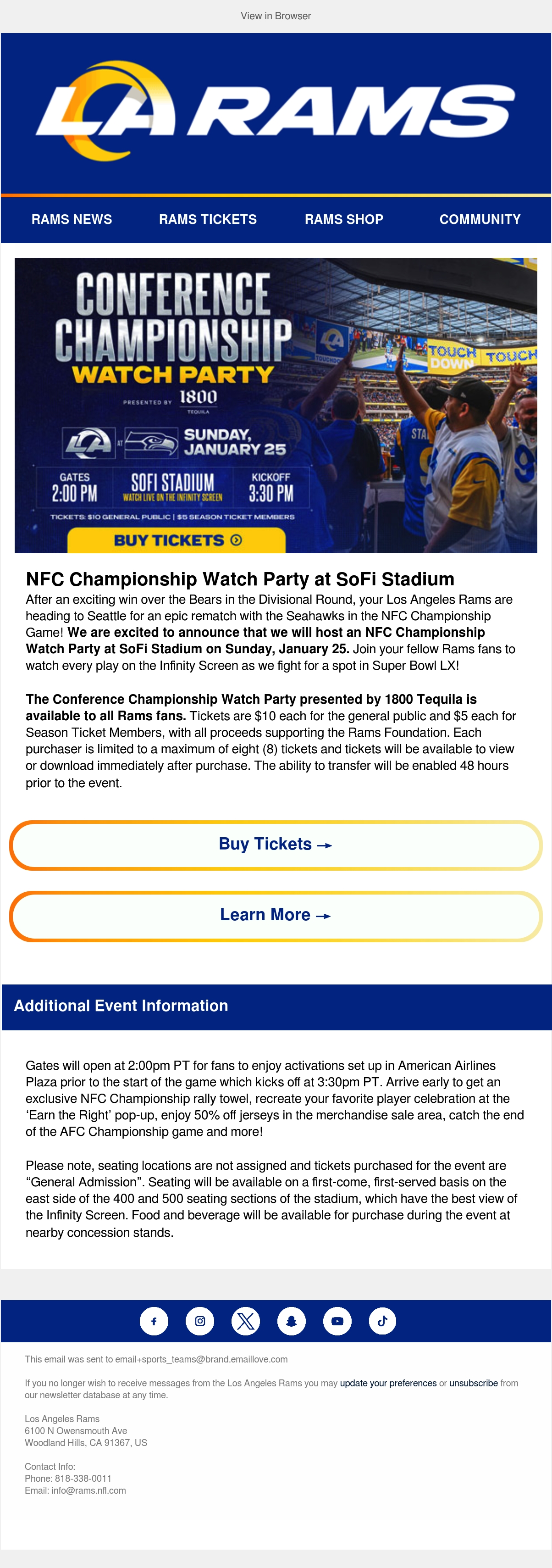Open the Rams Tickets menu item
The height and width of the screenshot is (1568, 552).
tap(208, 219)
